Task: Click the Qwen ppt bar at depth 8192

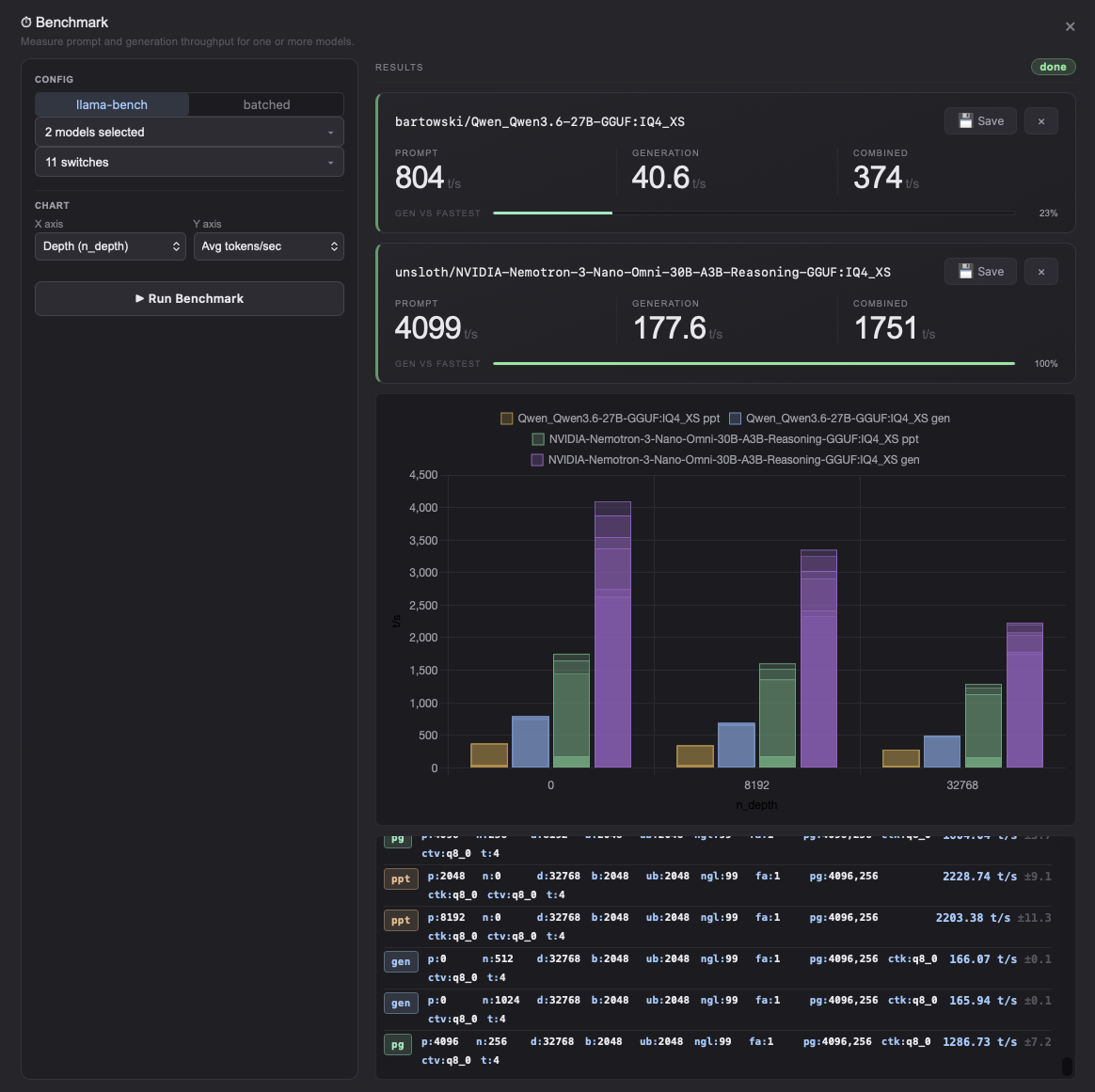Action: [695, 756]
